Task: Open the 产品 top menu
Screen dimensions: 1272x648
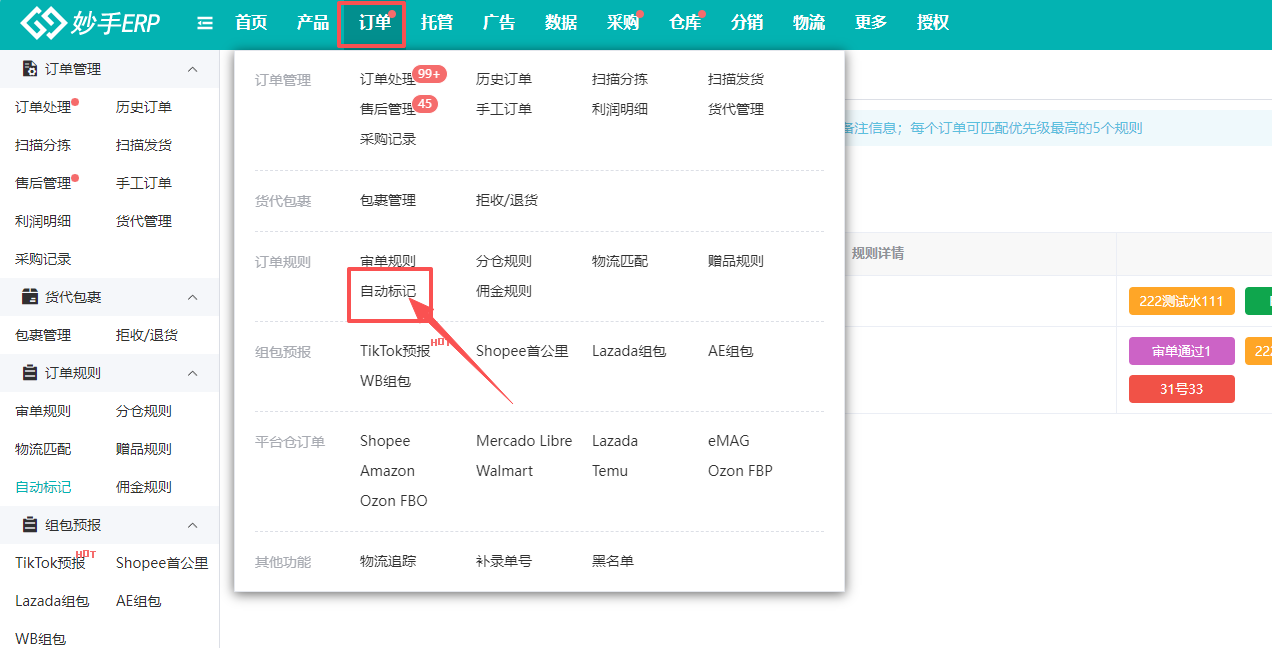Action: pos(313,23)
